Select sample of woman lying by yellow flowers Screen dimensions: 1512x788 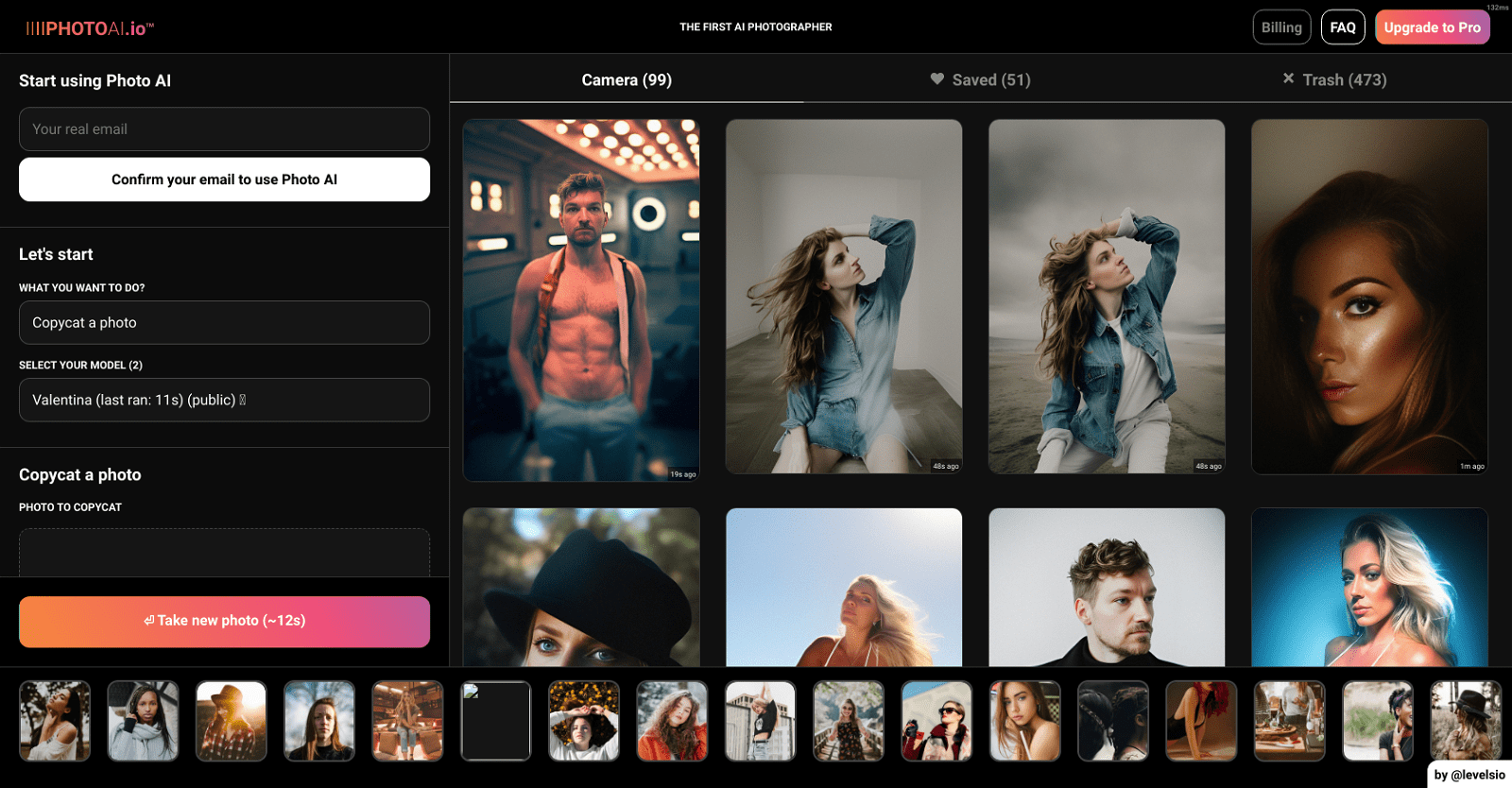coord(584,721)
